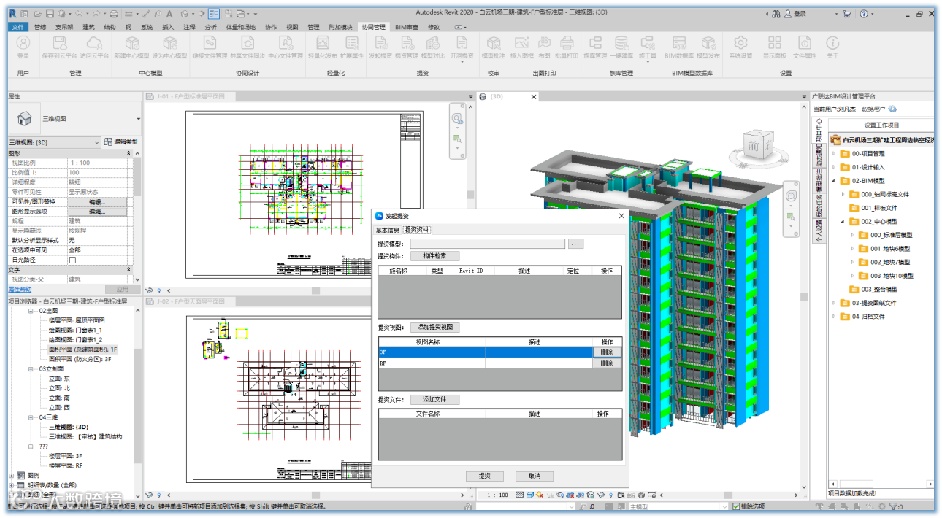This screenshot has height=518, width=942.
Task: Switch to the 基本信息 tab in the dialog
Action: click(387, 229)
